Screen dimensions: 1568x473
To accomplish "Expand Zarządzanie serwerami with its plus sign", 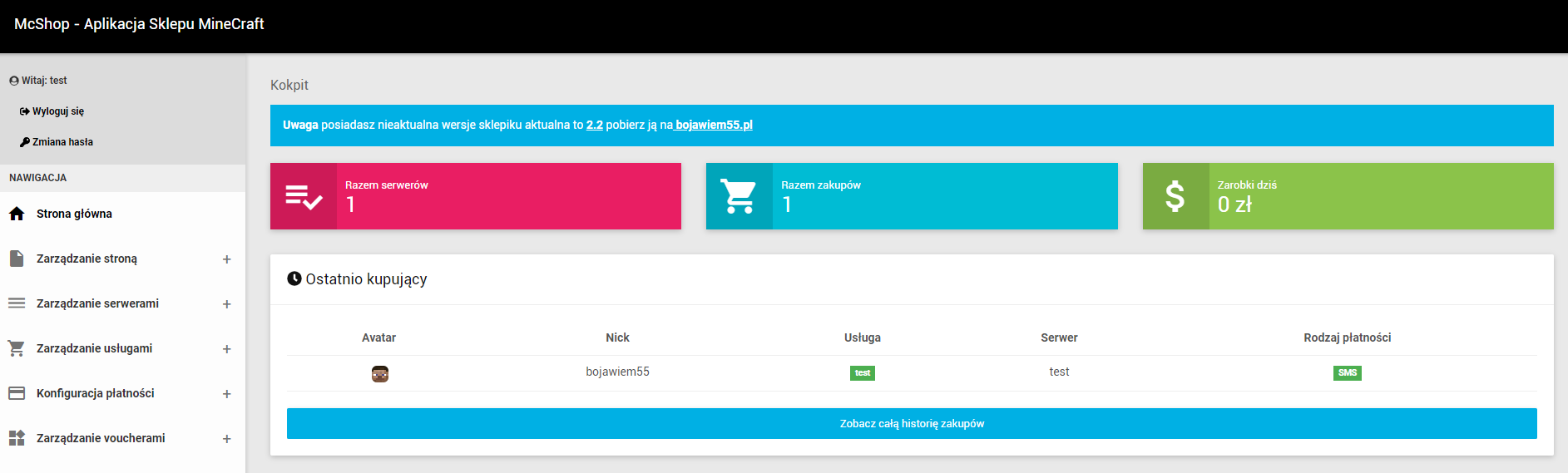I will pos(226,304).
